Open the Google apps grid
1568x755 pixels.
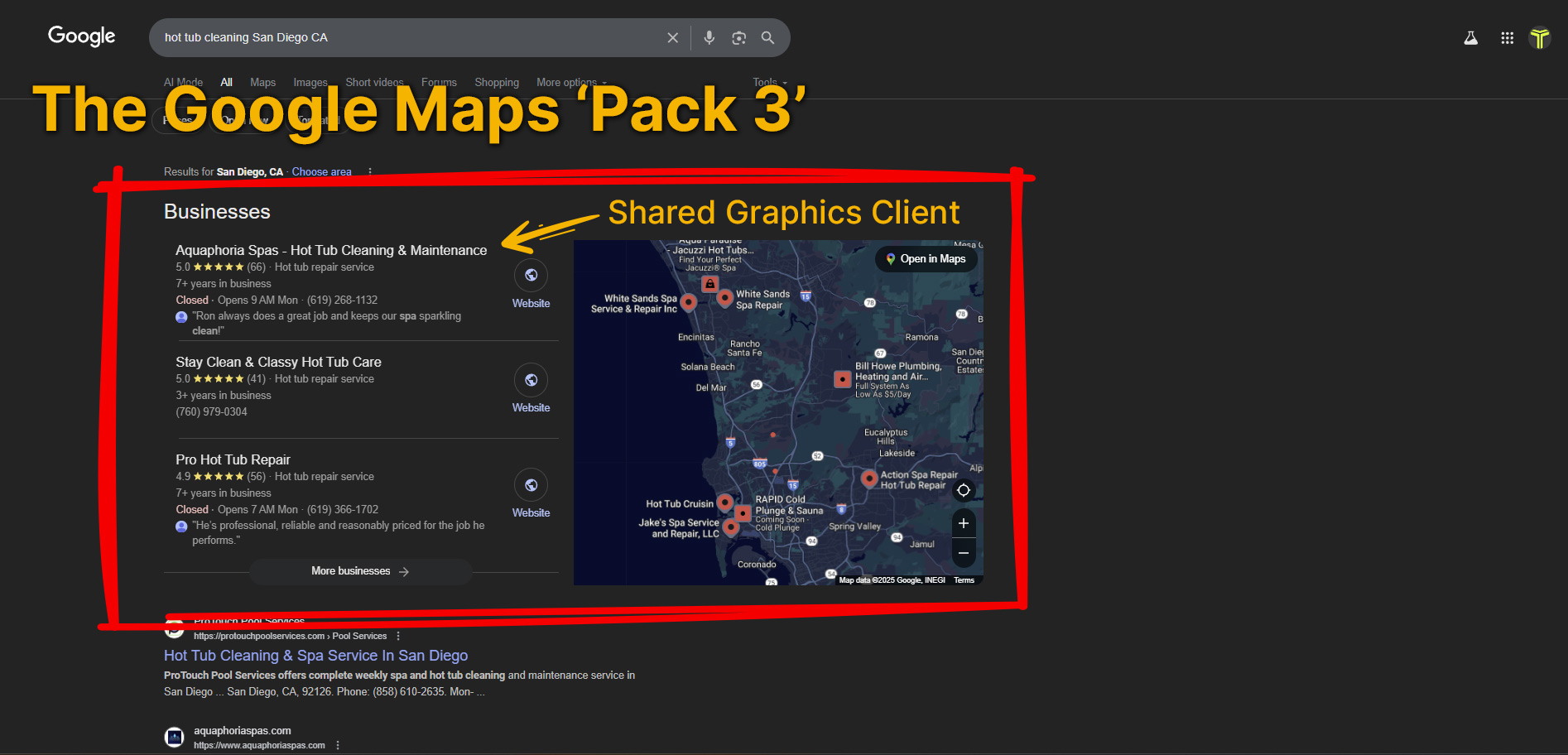tap(1508, 38)
